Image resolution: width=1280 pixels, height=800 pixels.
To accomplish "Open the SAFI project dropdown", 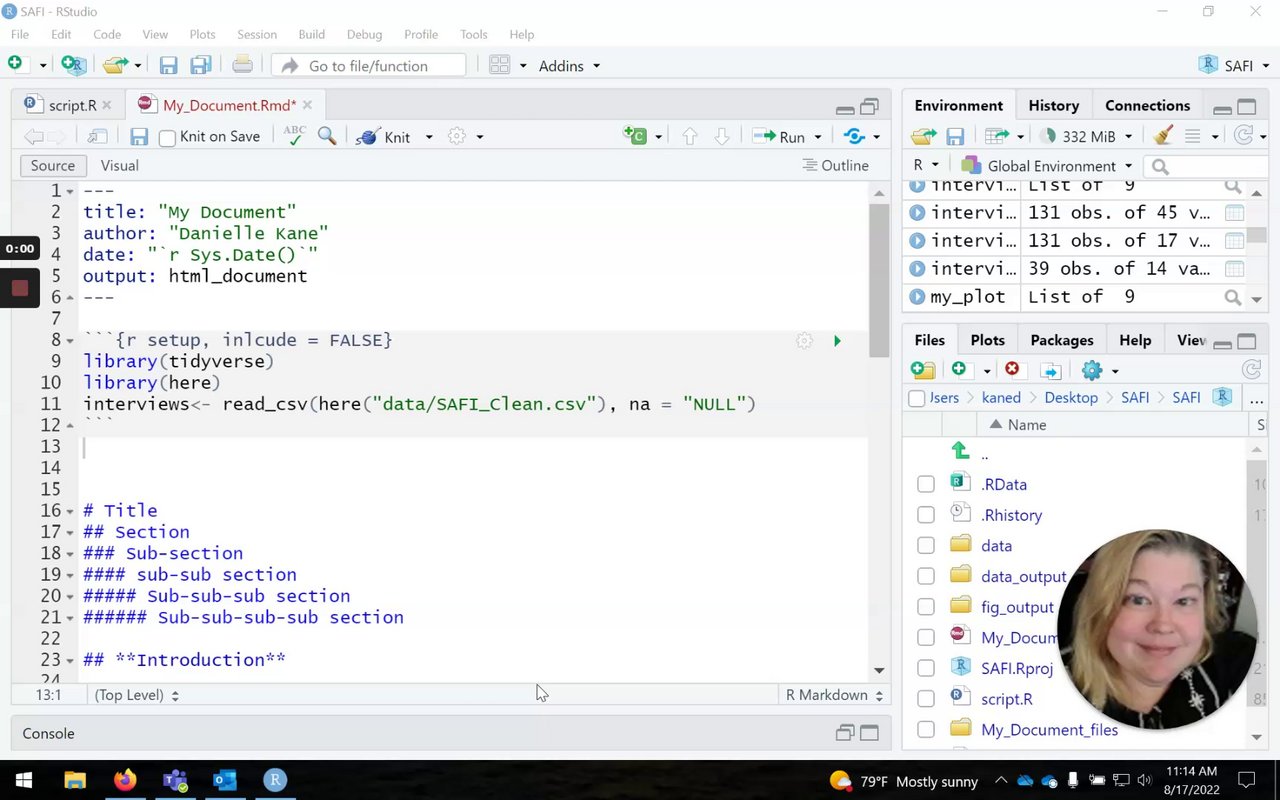I will tap(1234, 66).
